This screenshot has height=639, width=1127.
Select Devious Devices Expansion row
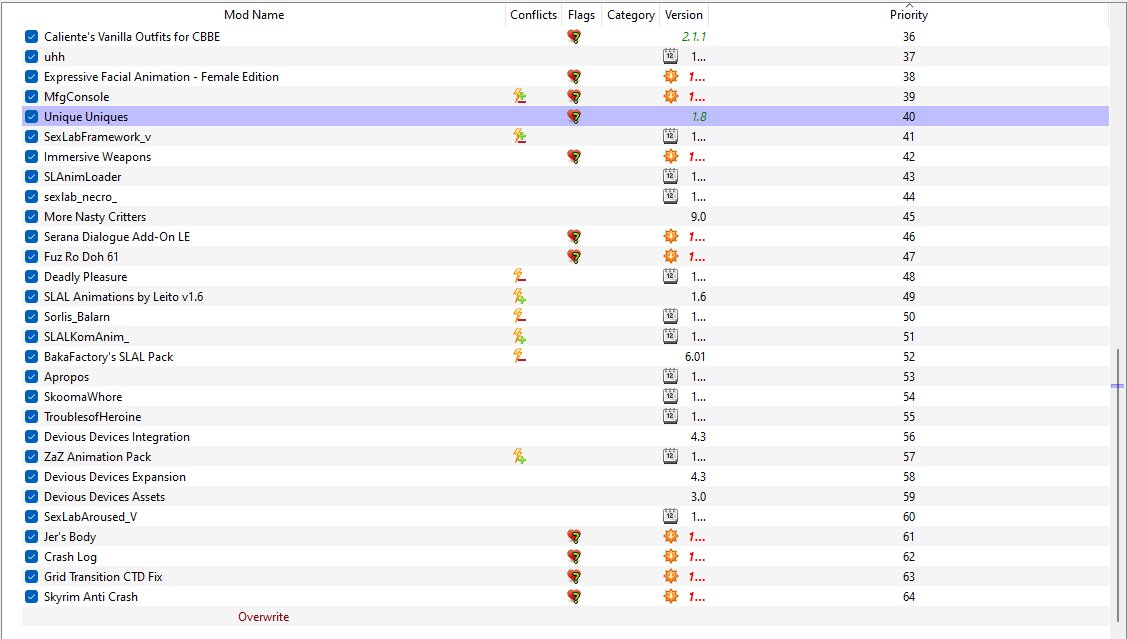tap(565, 477)
